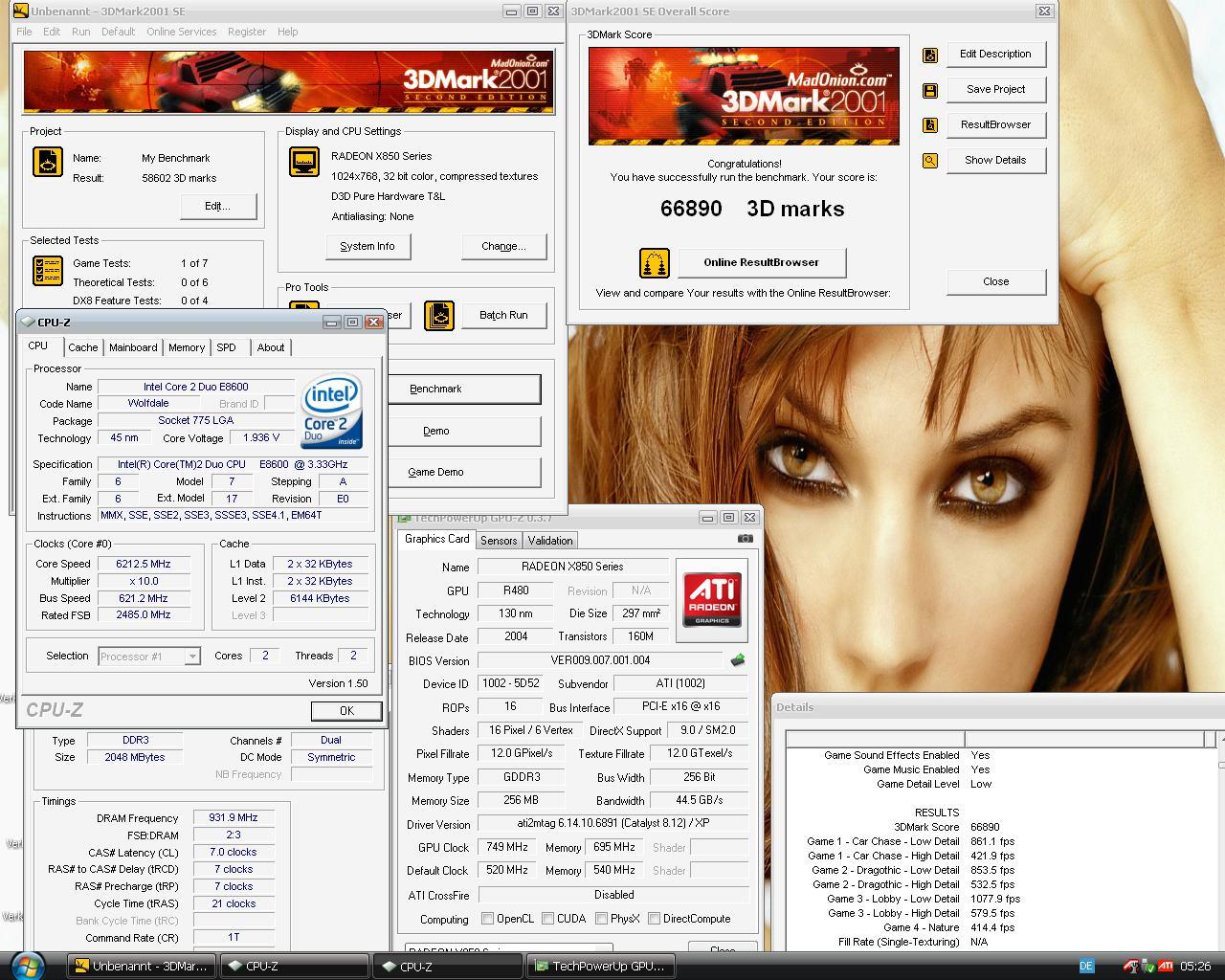The width and height of the screenshot is (1225, 980).
Task: Click the Unbenannt 3DMark taskbar button
Action: point(141,967)
